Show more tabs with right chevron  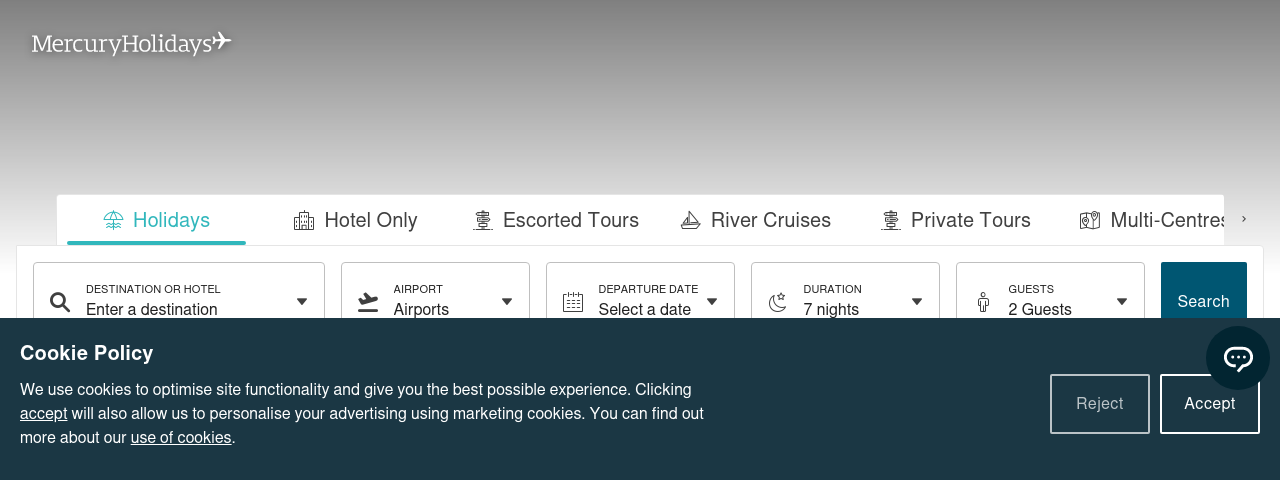(1244, 219)
